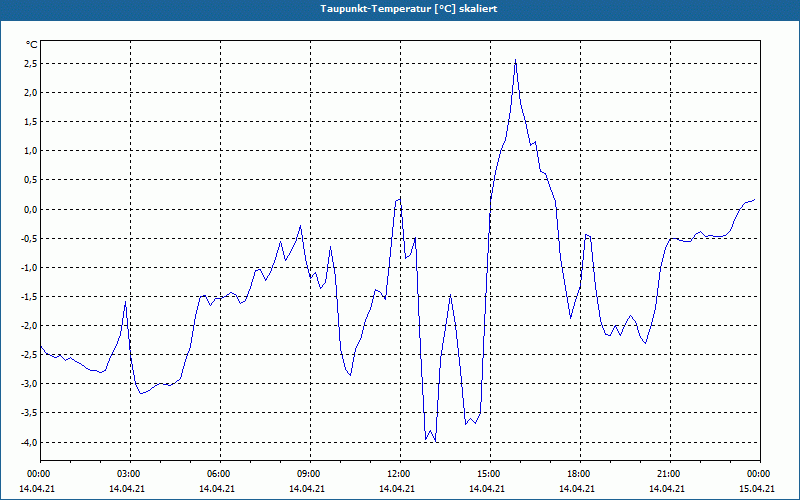Click the 0,5 y-axis label
Screen dimensions: 800x500
pyautogui.click(x=30, y=180)
